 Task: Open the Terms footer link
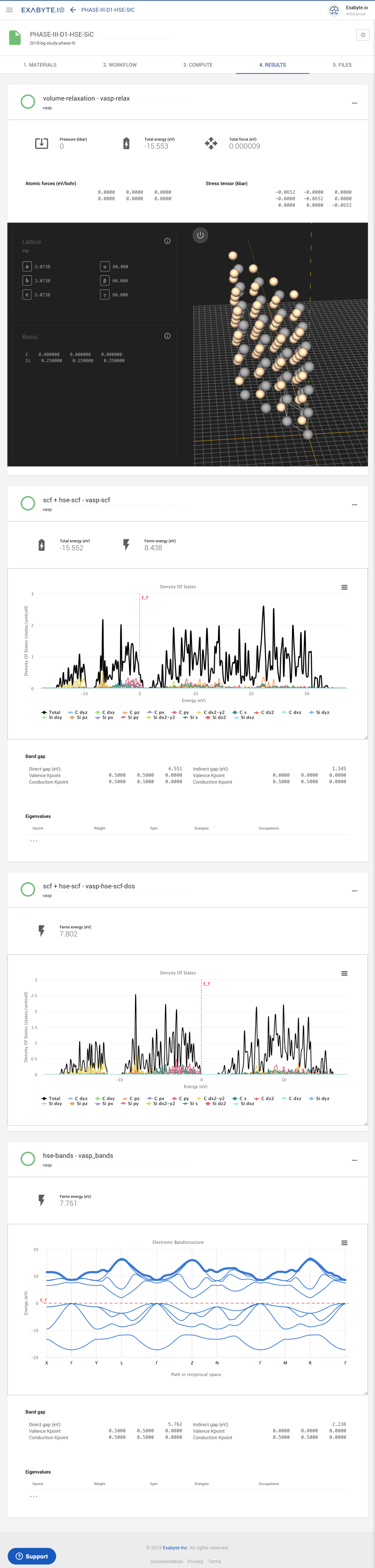pos(215,1561)
